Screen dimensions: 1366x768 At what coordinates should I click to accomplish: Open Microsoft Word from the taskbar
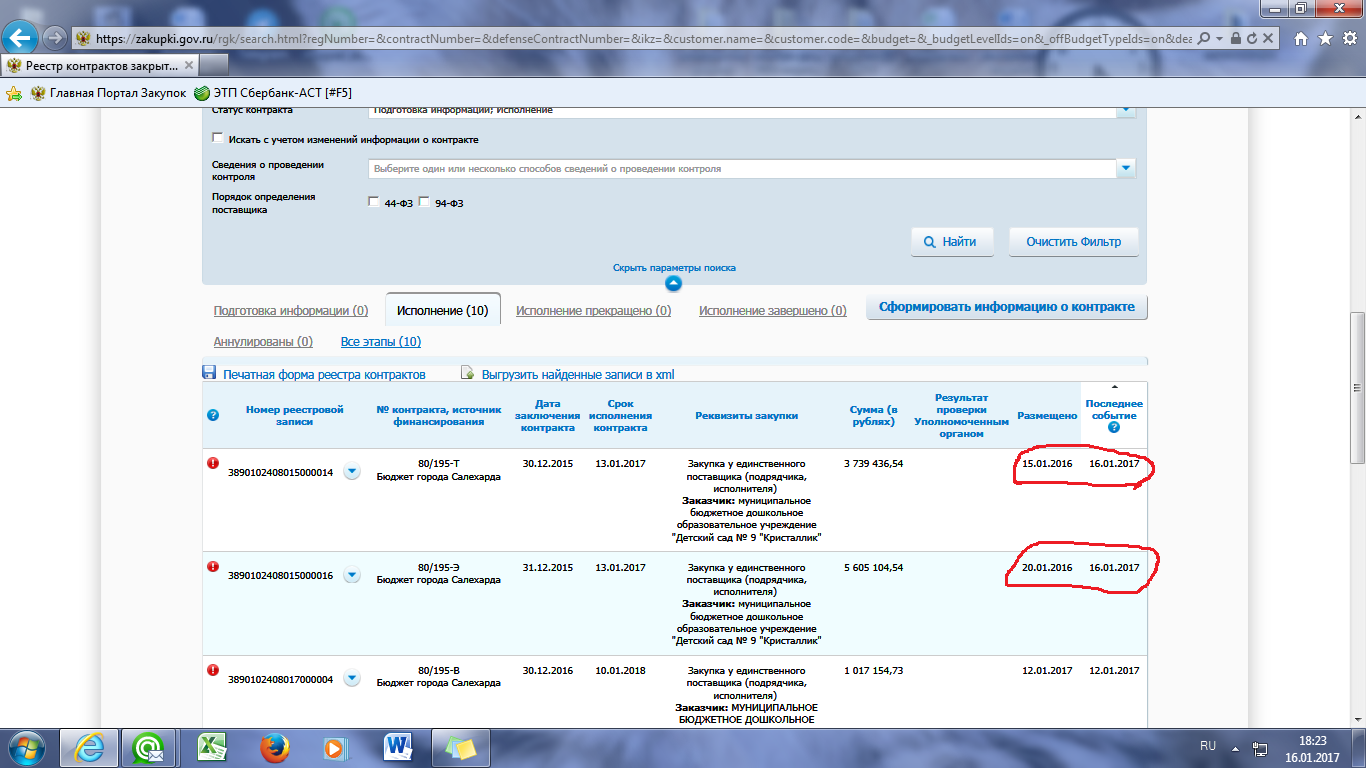(x=398, y=746)
